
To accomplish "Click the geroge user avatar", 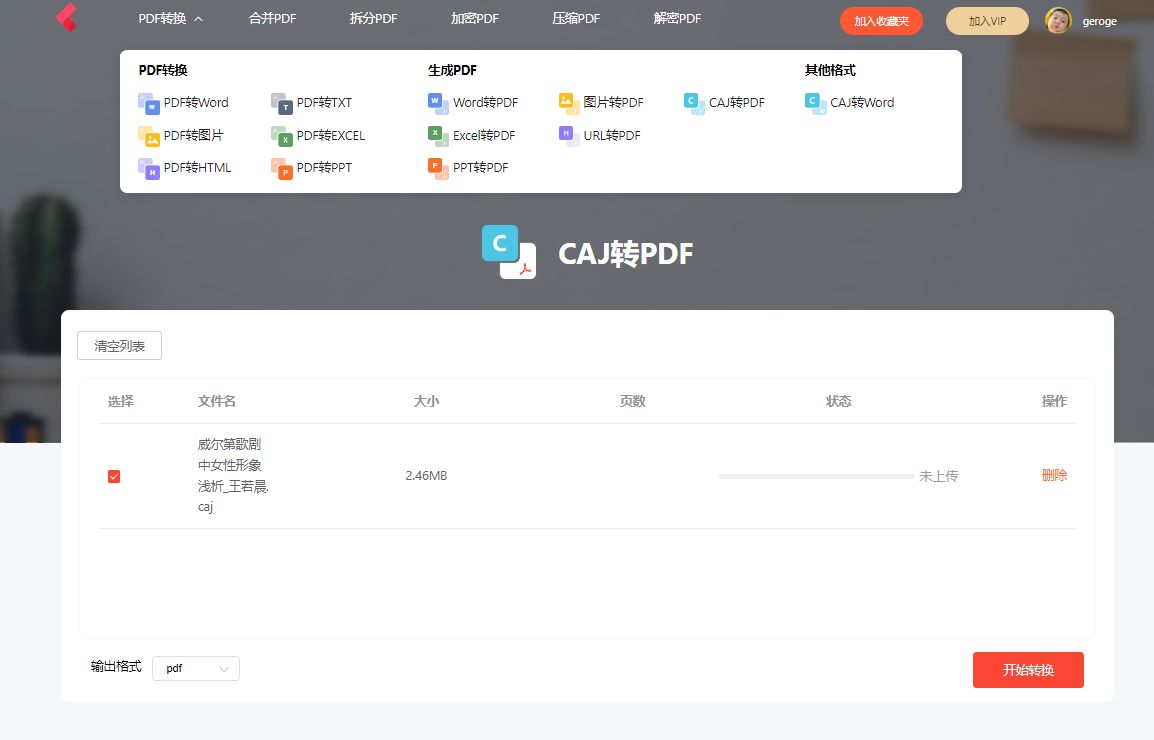I will pos(1058,21).
